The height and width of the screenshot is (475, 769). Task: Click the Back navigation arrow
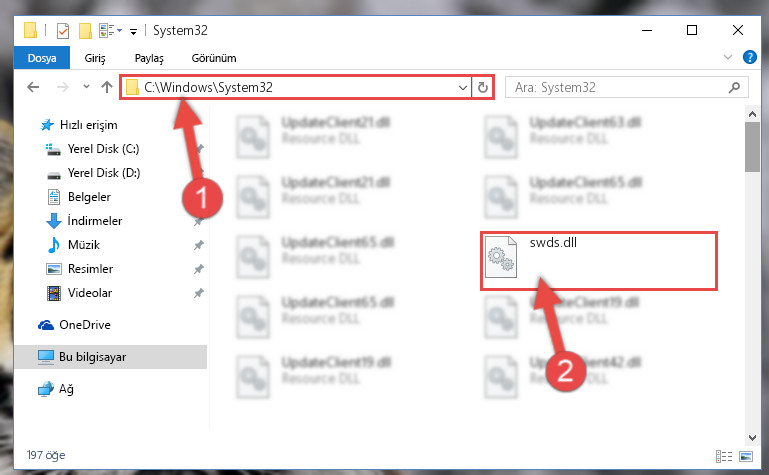[x=33, y=87]
